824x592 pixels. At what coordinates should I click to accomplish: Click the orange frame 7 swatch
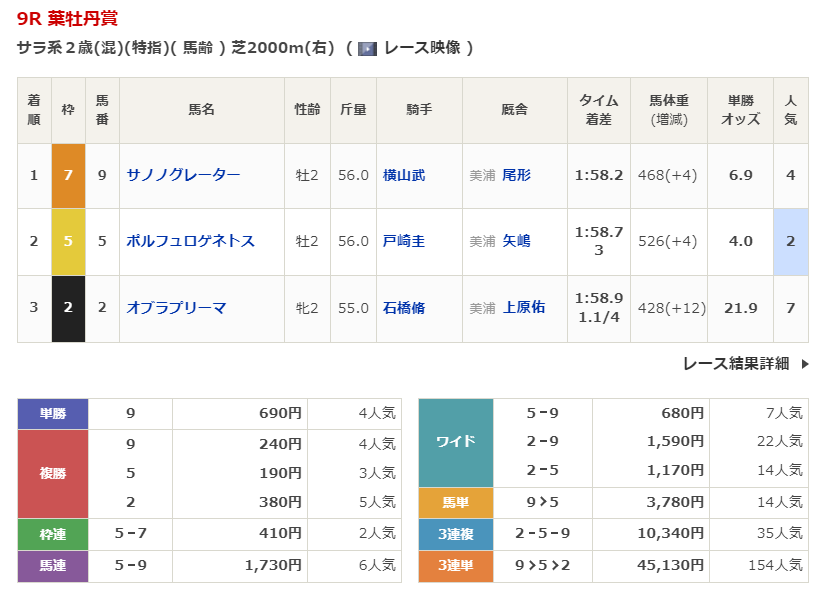[x=68, y=175]
